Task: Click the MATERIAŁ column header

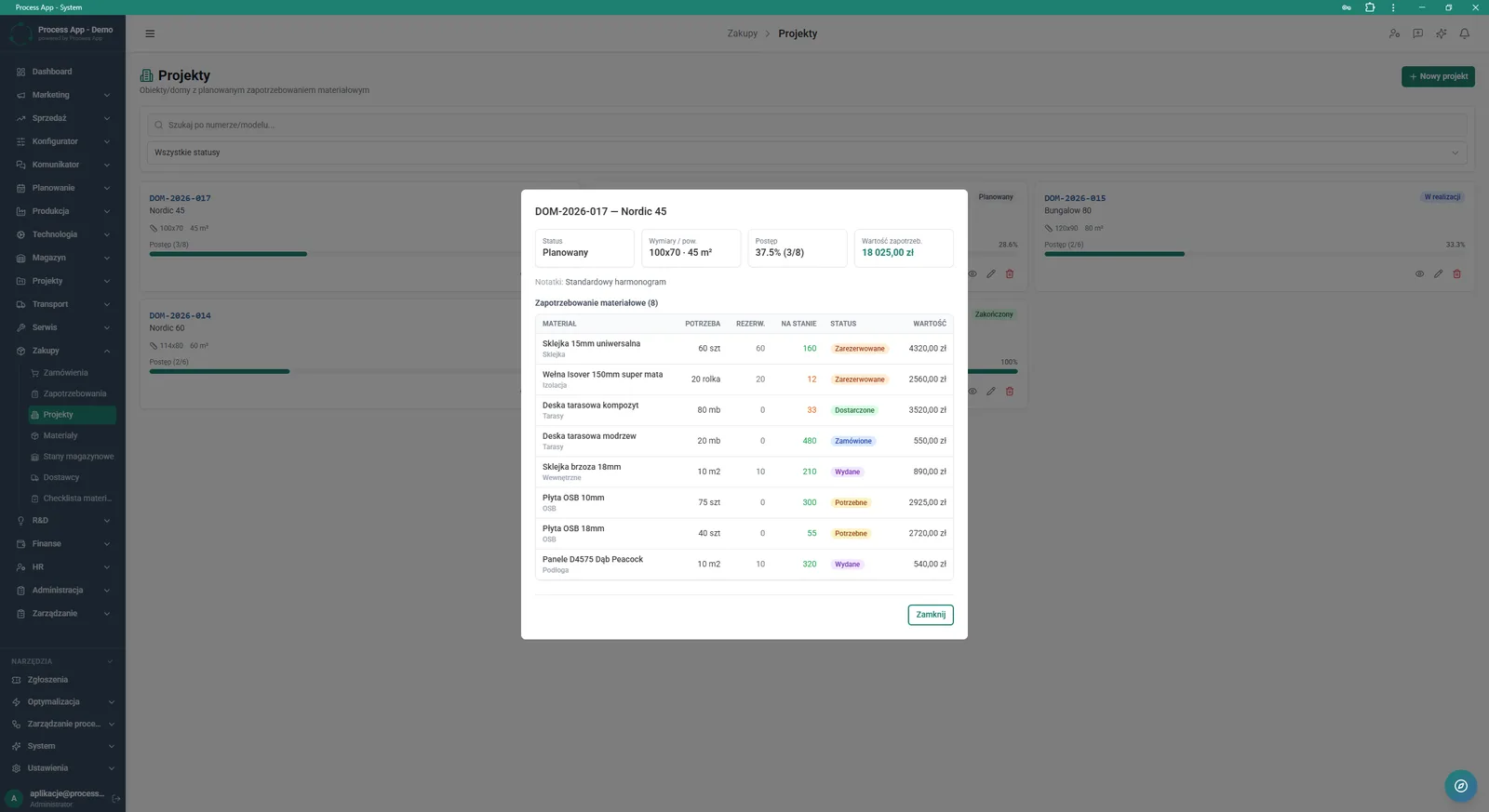Action: (x=559, y=324)
